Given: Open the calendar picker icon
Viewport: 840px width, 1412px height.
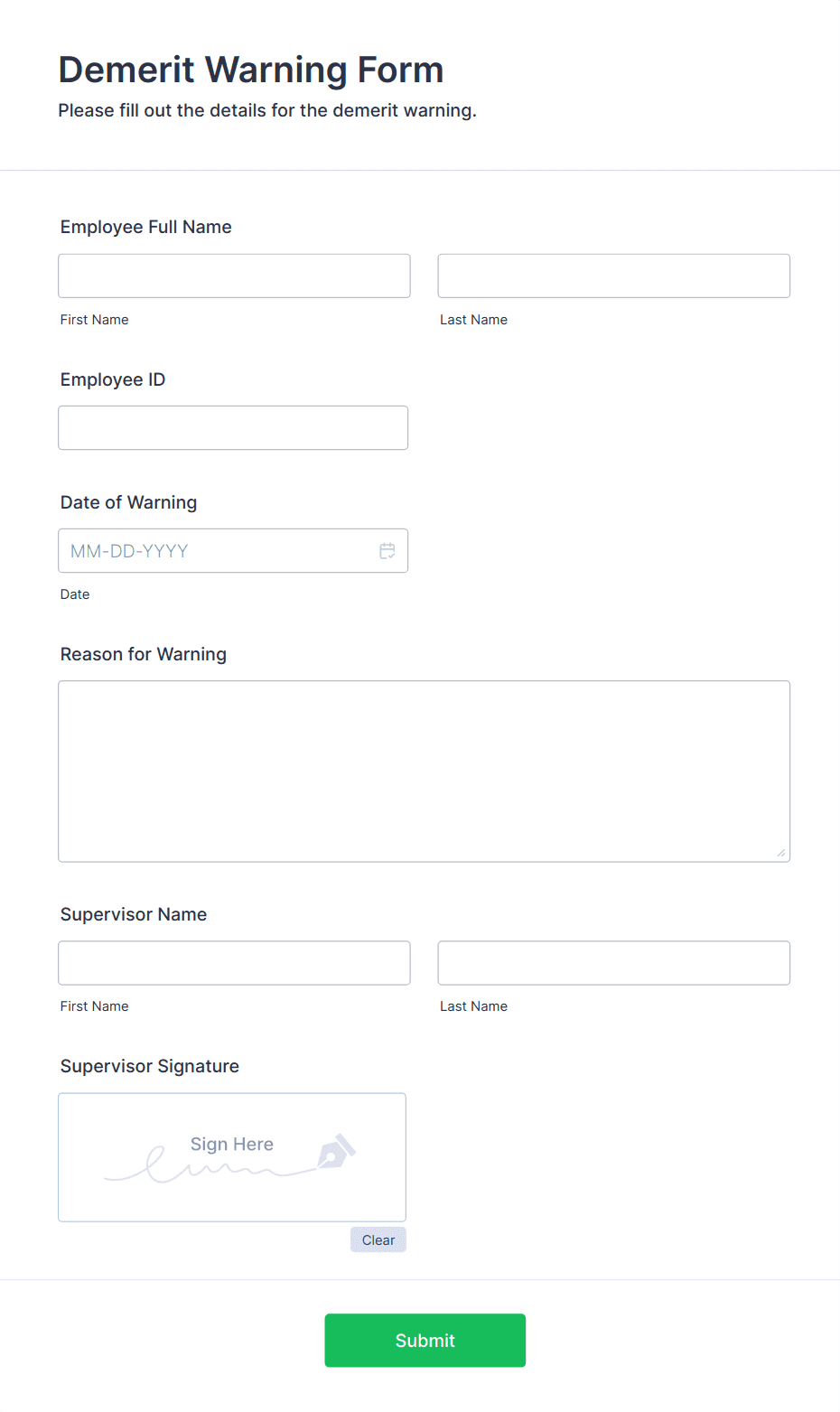Looking at the screenshot, I should (387, 550).
